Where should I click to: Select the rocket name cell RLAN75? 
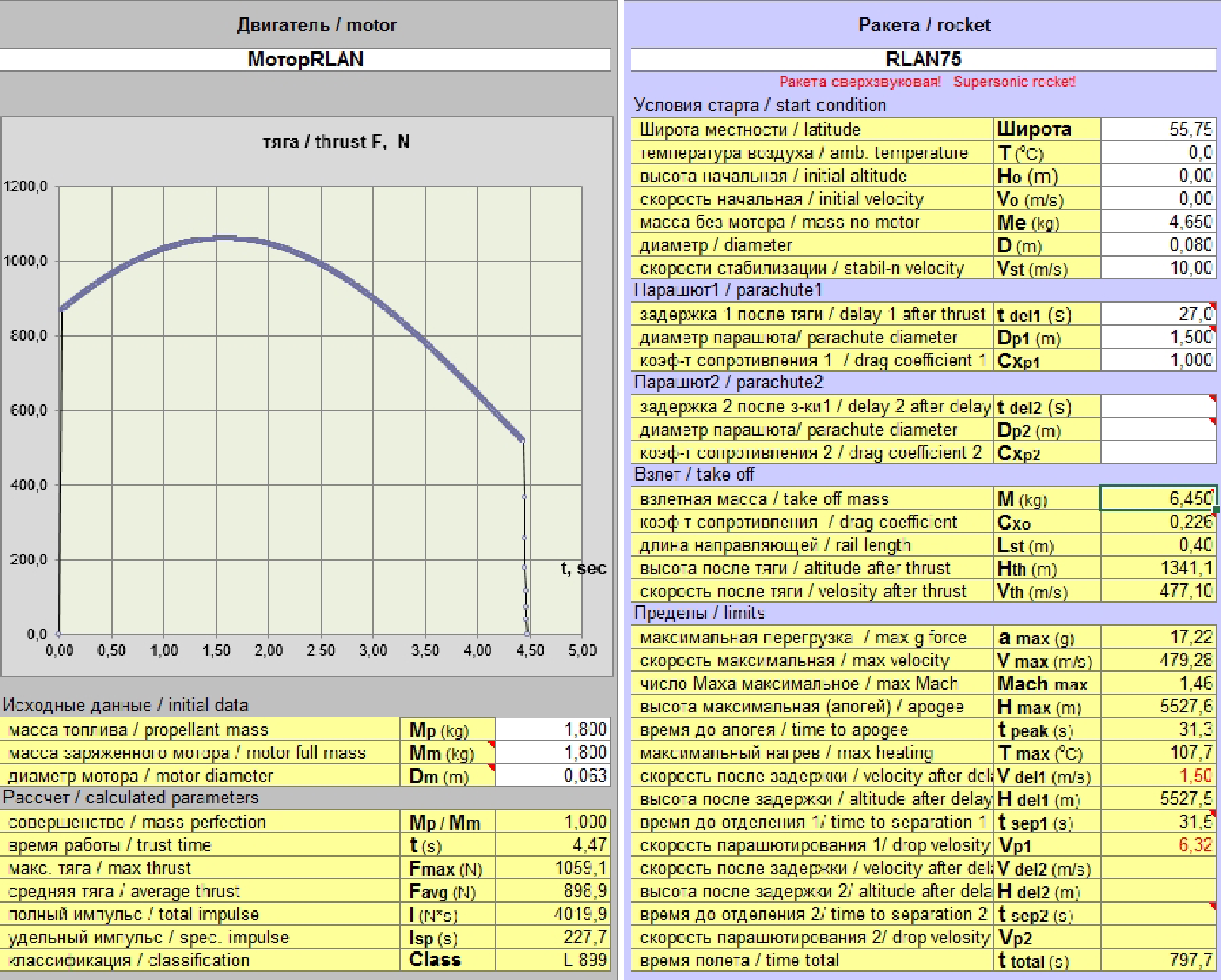(x=923, y=59)
